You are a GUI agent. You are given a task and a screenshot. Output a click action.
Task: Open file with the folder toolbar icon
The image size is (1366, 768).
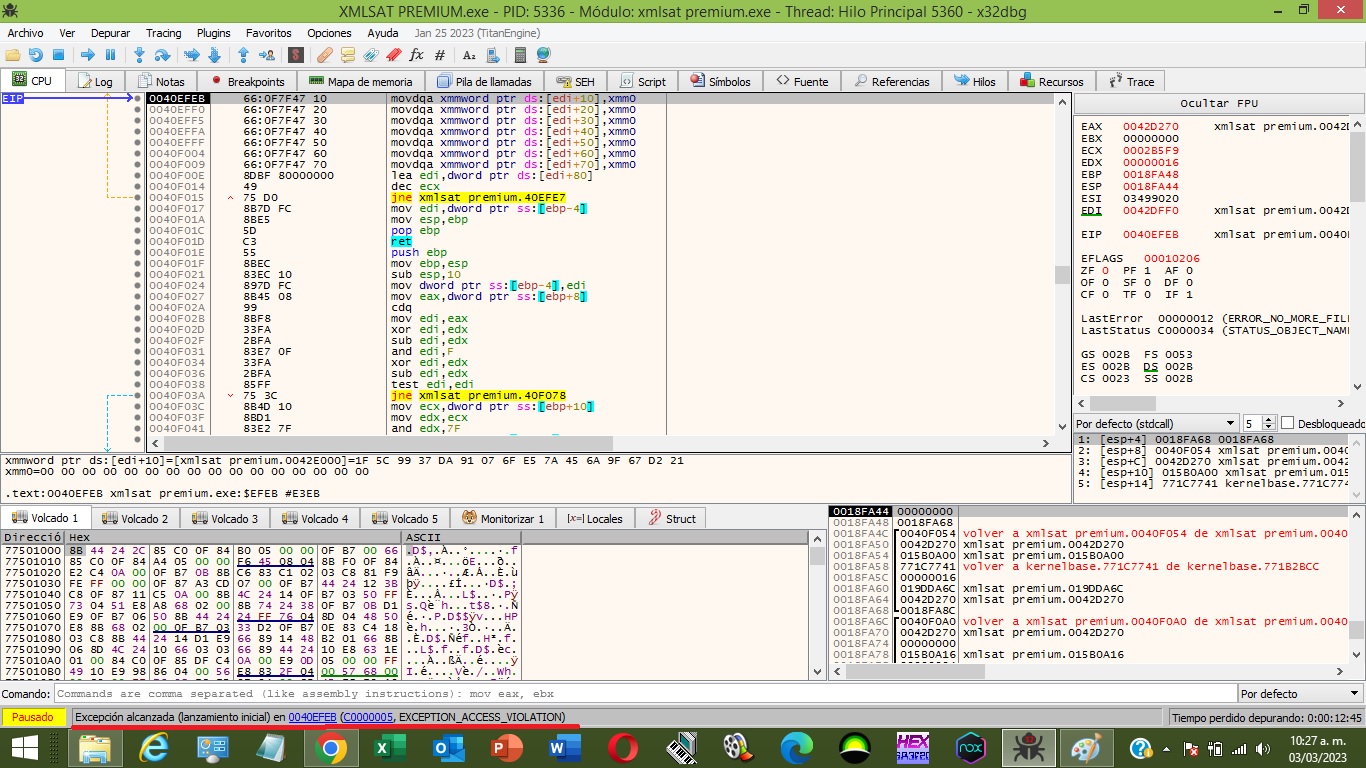(x=13, y=55)
